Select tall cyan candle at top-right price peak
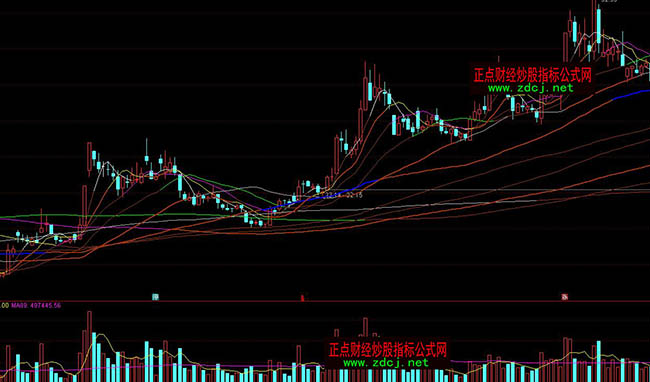Image resolution: width=650 pixels, height=382 pixels. point(599,26)
